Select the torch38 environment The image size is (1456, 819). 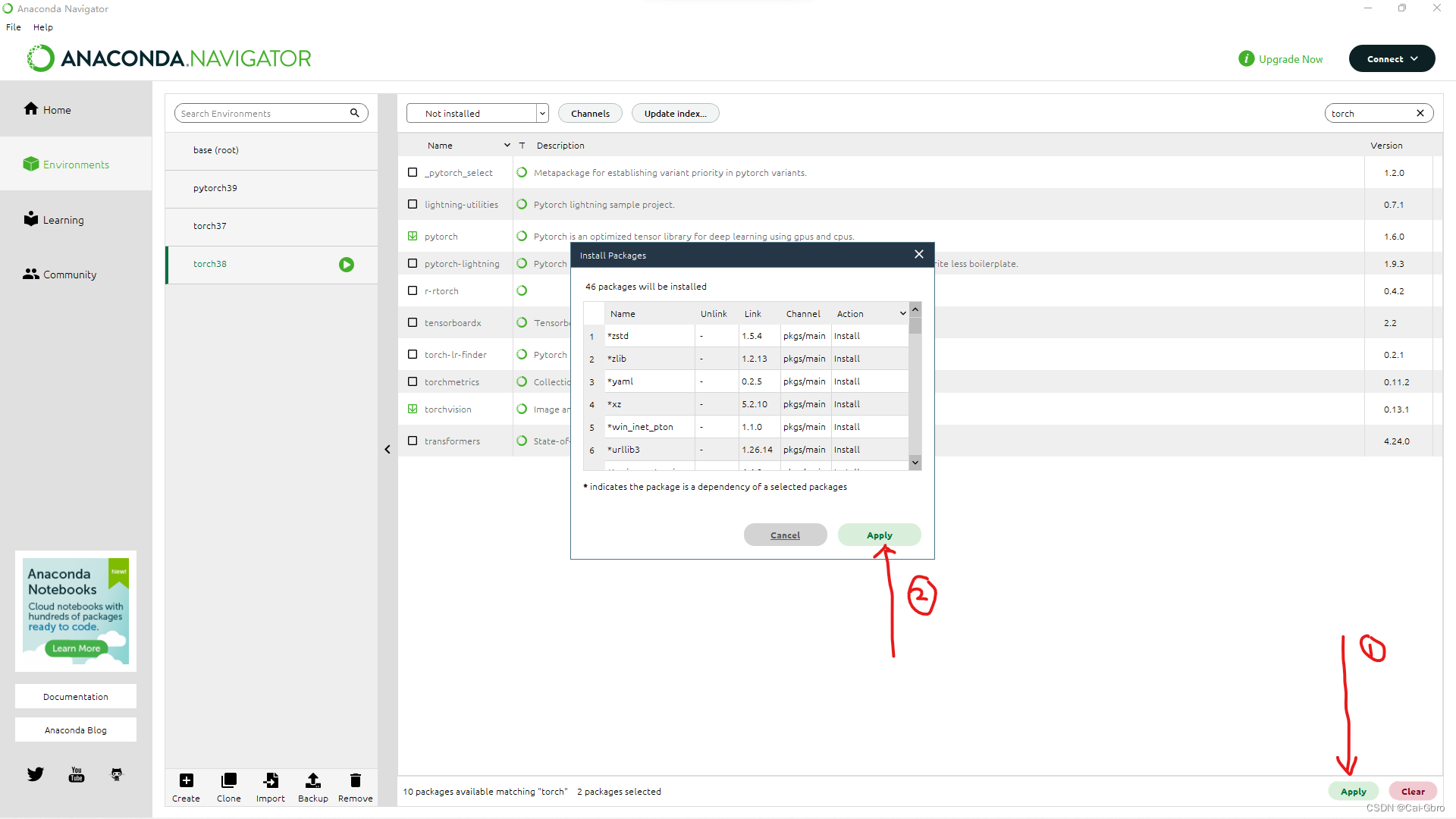click(271, 264)
